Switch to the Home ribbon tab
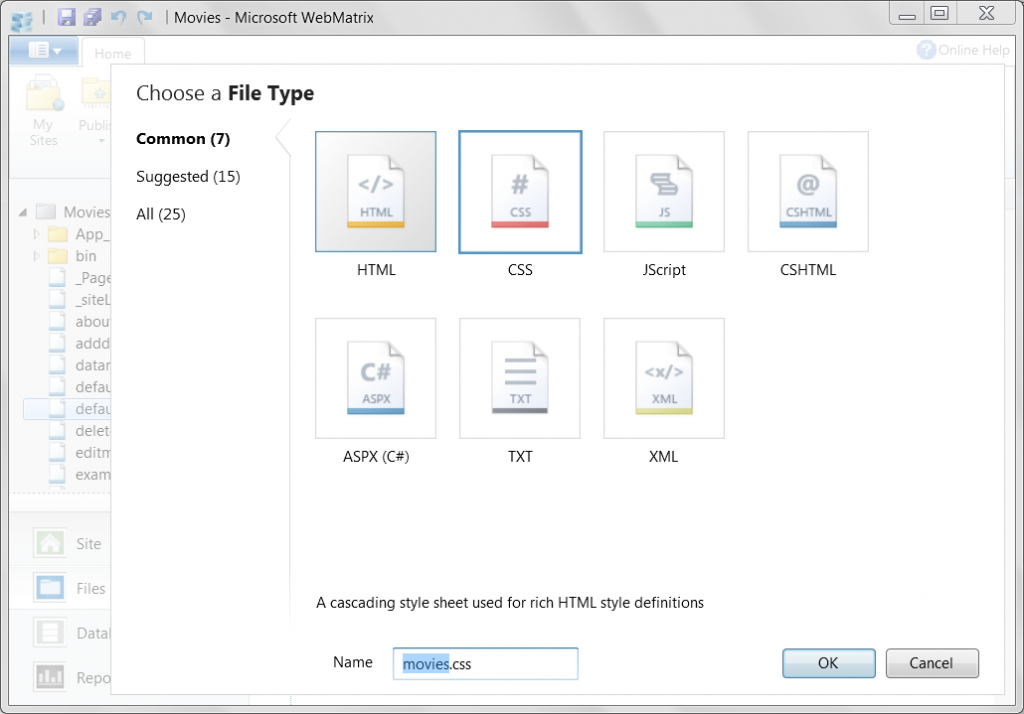 (112, 54)
